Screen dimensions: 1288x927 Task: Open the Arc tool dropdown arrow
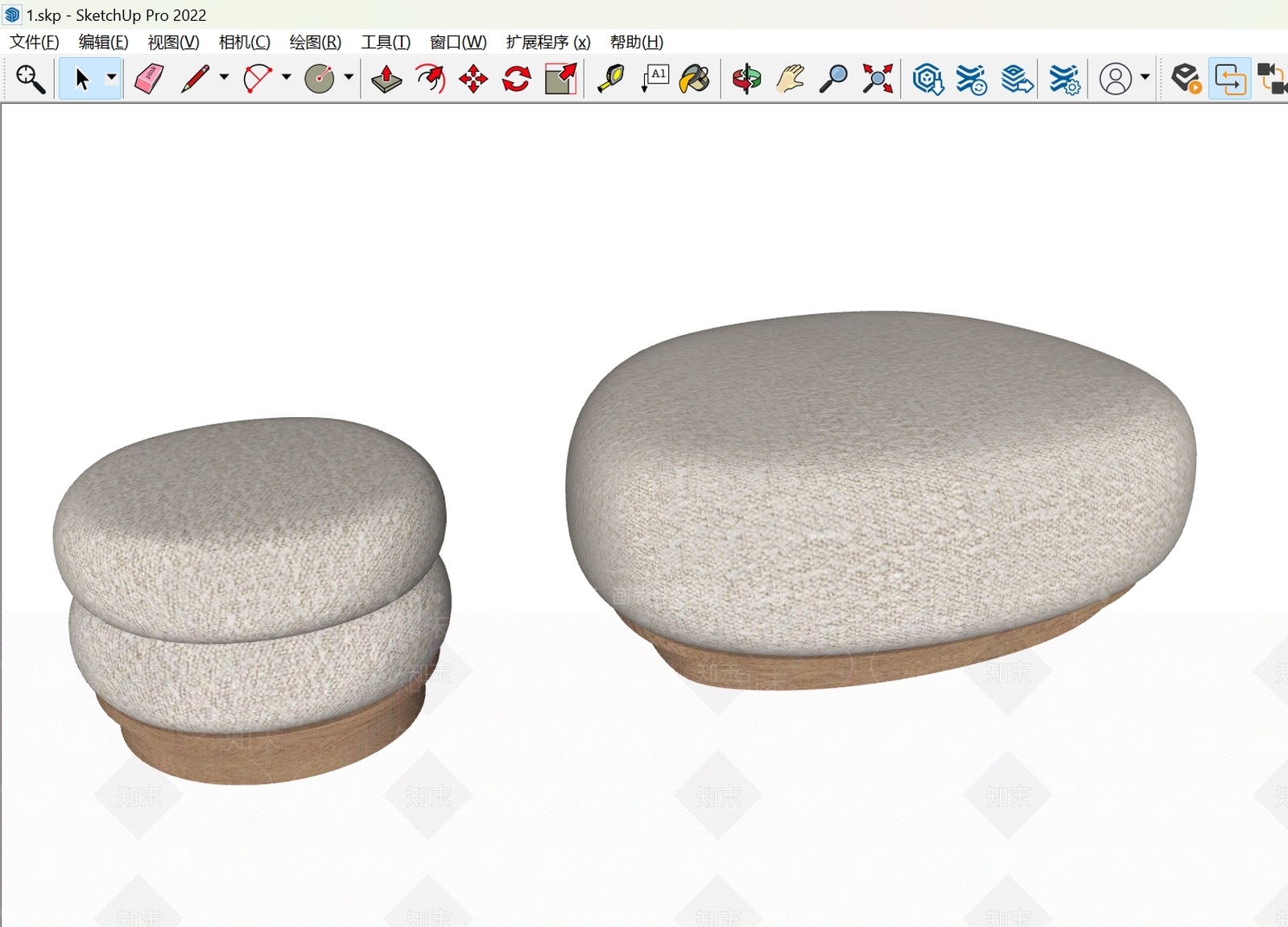(x=287, y=78)
